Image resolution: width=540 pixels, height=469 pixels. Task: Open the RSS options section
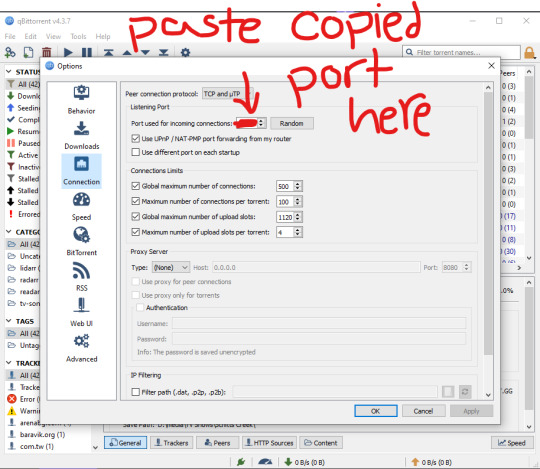[81, 277]
